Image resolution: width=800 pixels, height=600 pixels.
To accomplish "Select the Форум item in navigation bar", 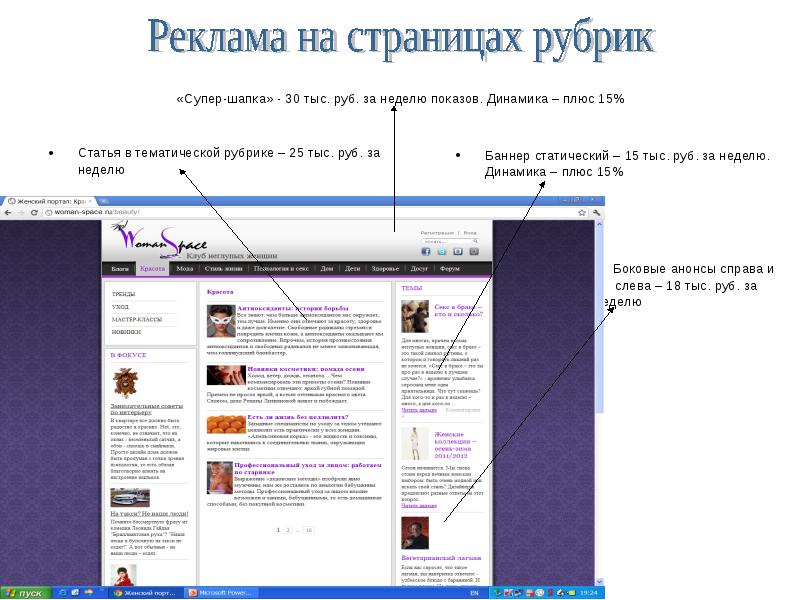I will coord(450,269).
